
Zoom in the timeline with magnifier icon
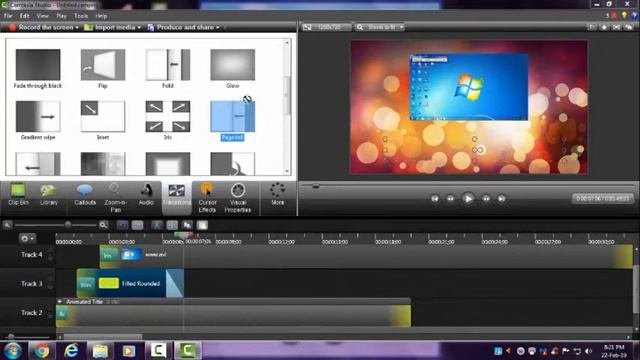pos(104,225)
